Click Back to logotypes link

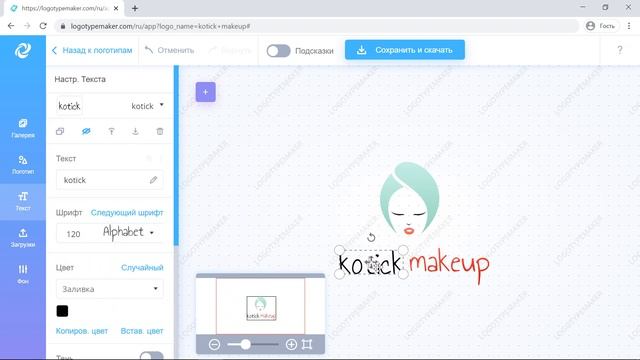pyautogui.click(x=92, y=50)
